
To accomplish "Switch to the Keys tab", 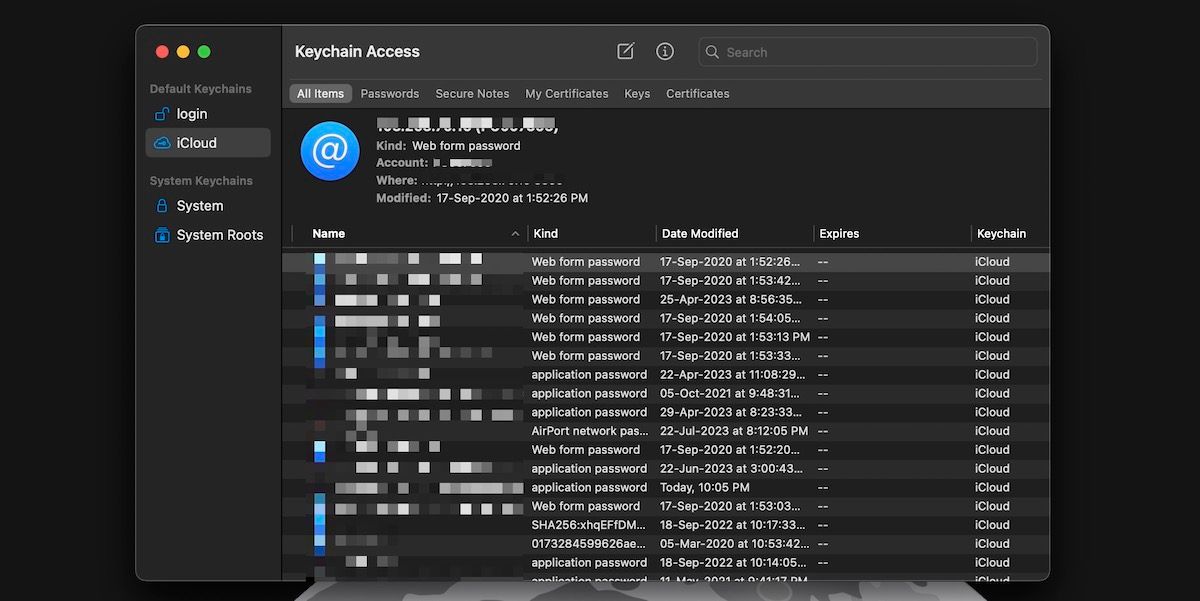I will 637,93.
